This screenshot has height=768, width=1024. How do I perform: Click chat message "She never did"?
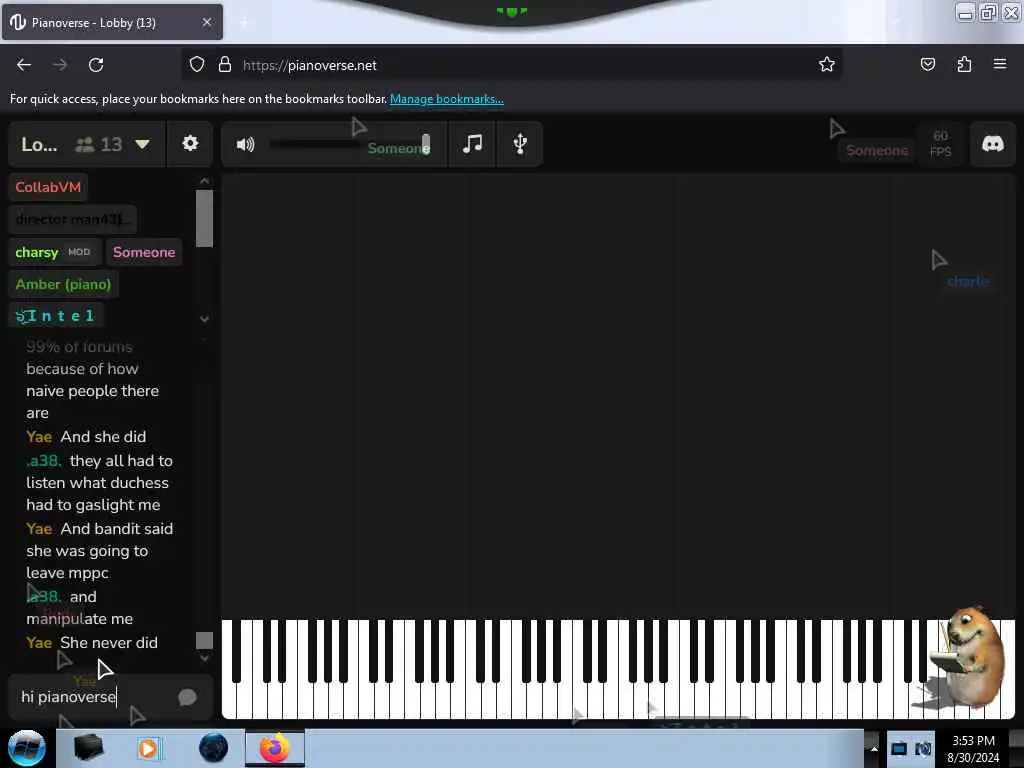109,643
